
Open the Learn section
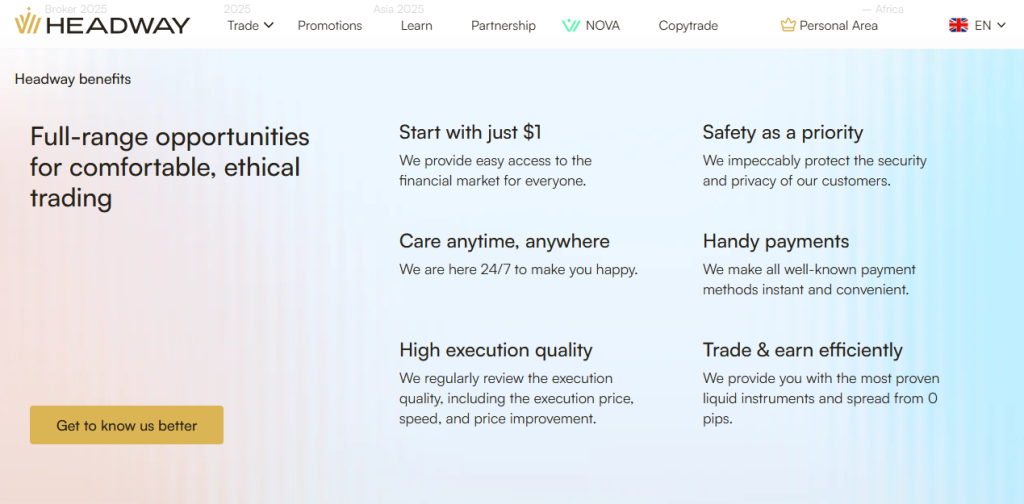pos(416,25)
